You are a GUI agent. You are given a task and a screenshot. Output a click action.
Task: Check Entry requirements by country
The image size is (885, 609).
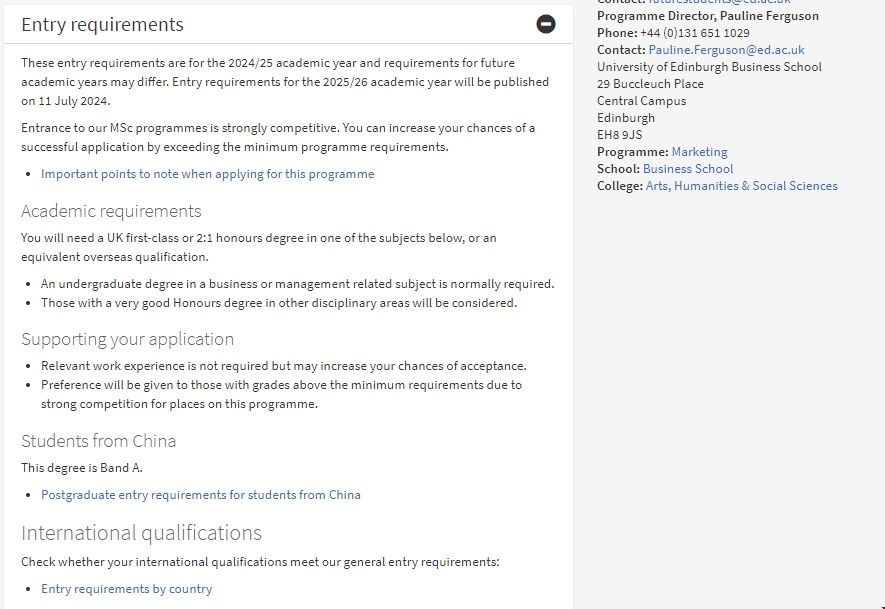126,589
